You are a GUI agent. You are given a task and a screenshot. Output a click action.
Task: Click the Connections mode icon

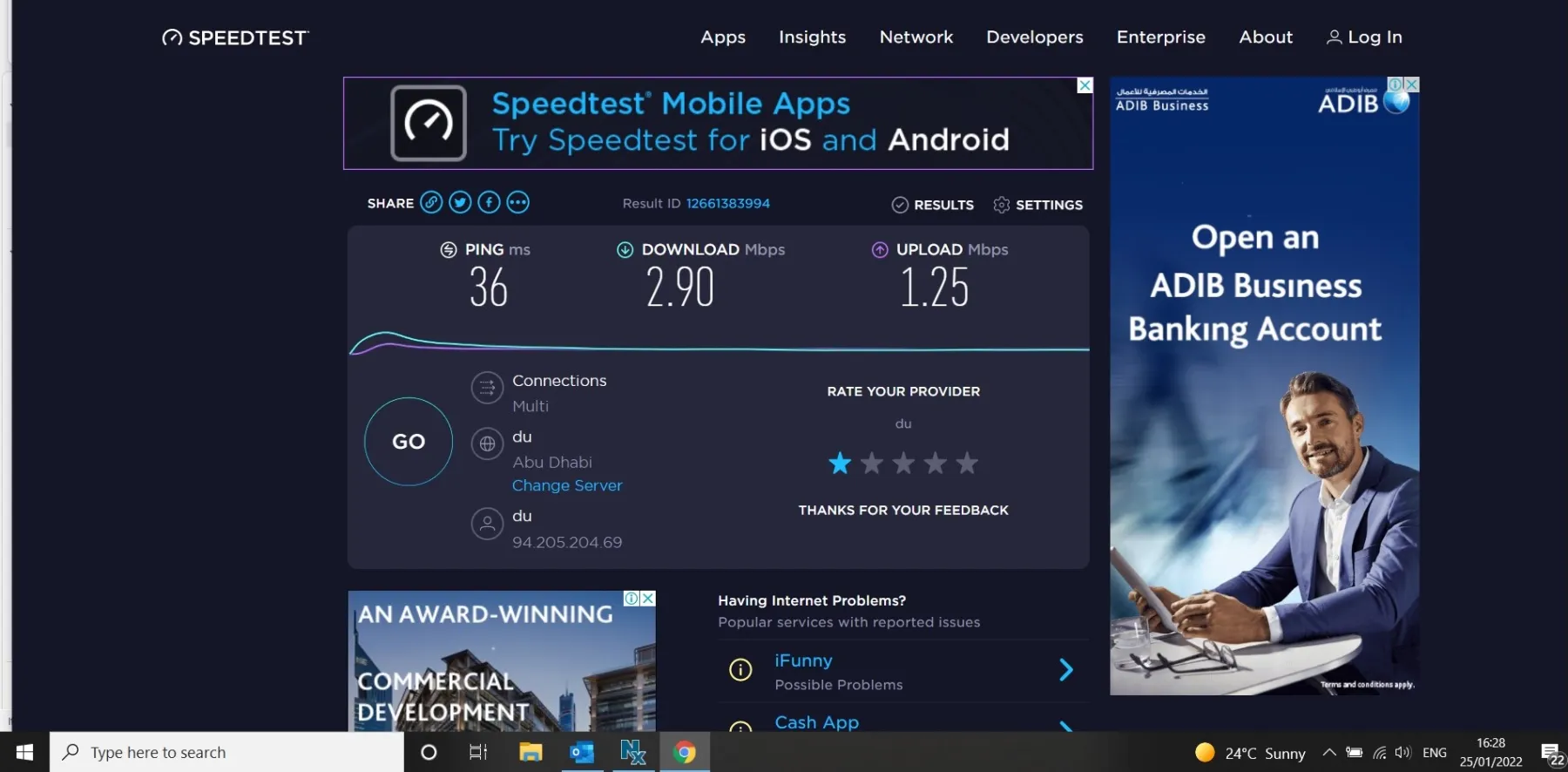tap(487, 388)
